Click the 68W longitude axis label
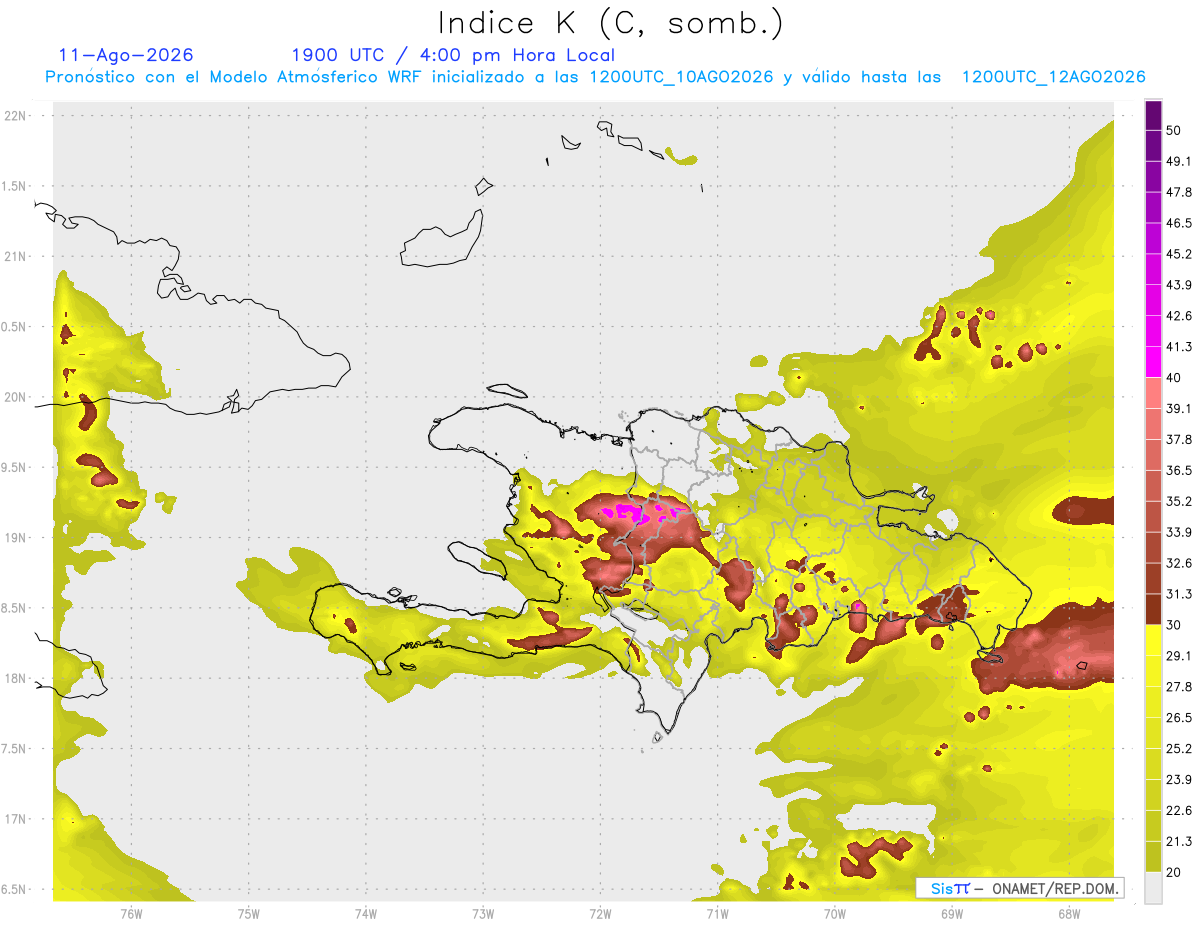Screen dimensions: 1200x927 click(1068, 913)
